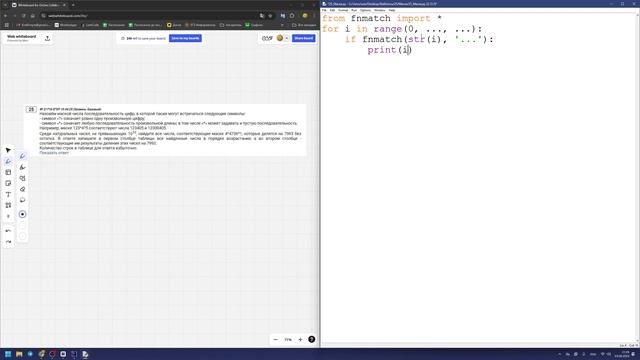Image resolution: width=640 pixels, height=360 pixels.
Task: Open Windows Start menu
Action: pos(8,354)
